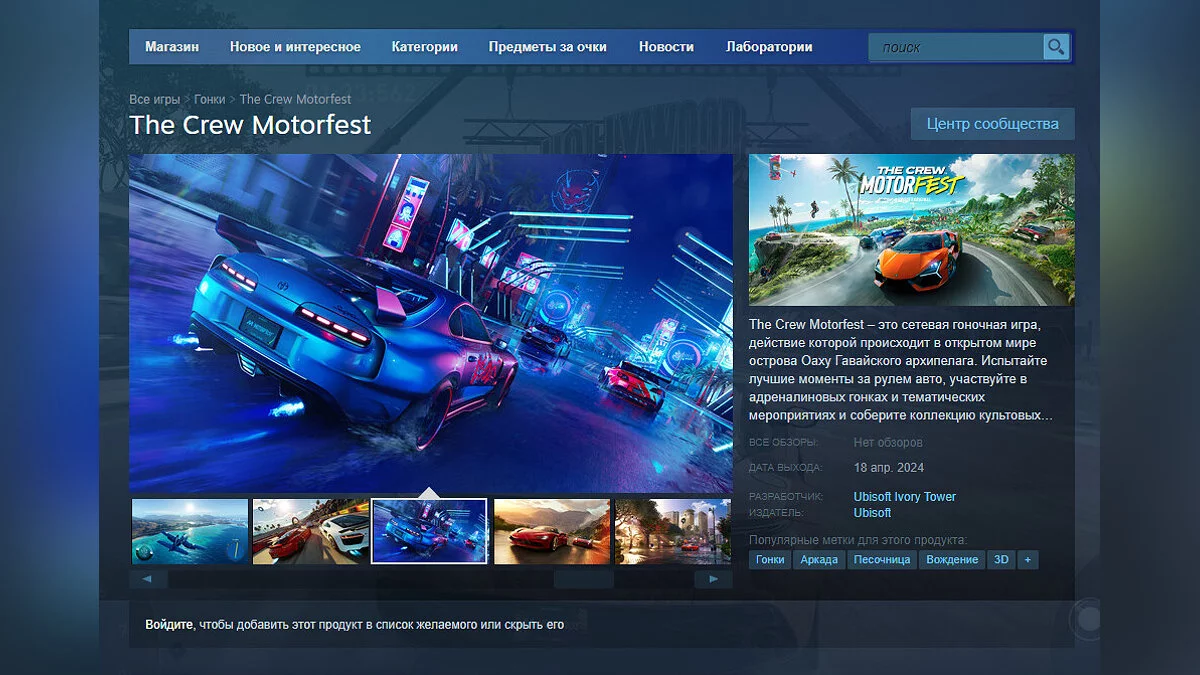The height and width of the screenshot is (675, 1200).
Task: Open the Категории menu
Action: click(425, 47)
